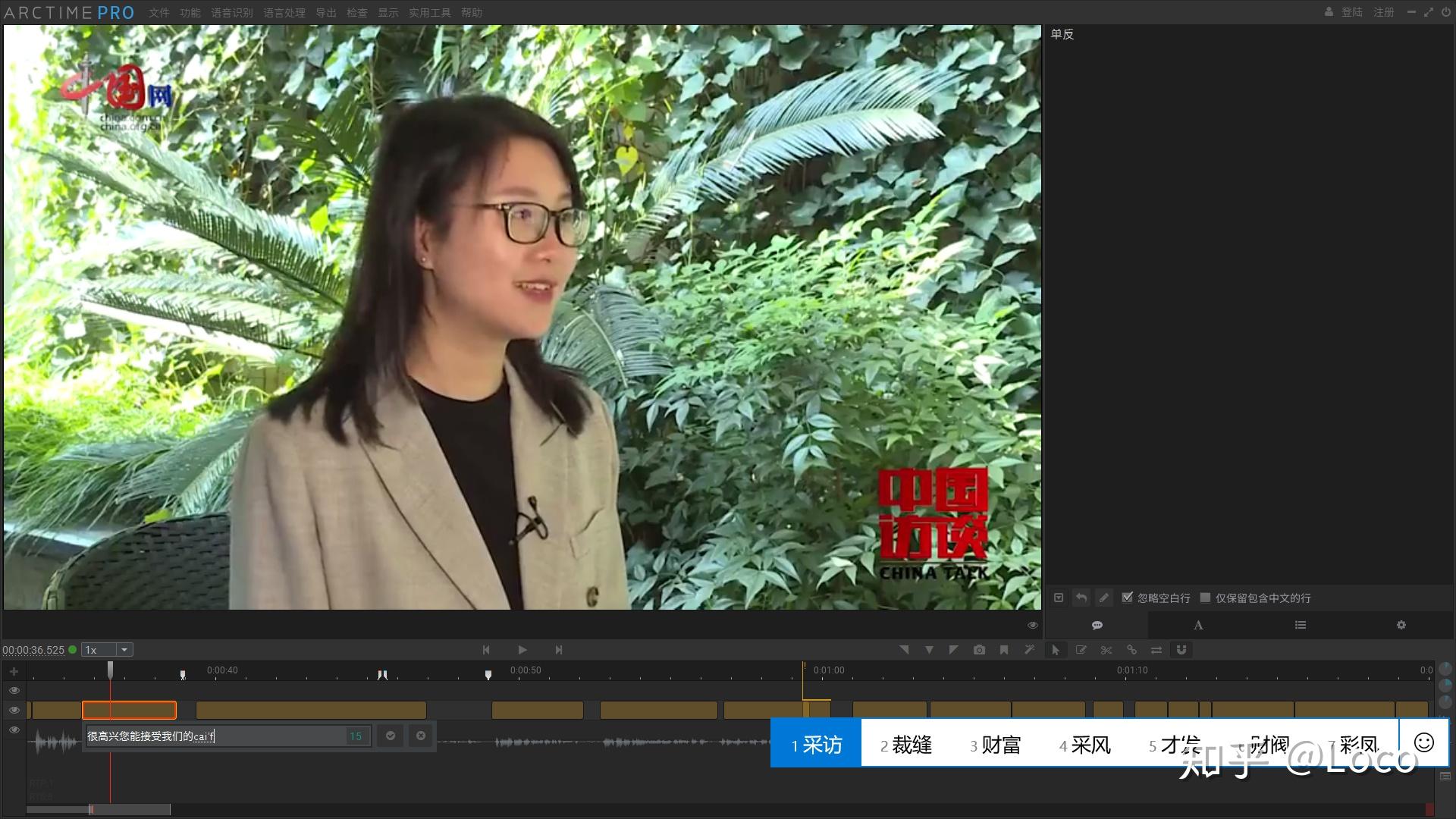Image resolution: width=1456 pixels, height=819 pixels.
Task: Activate the pointer selection tool
Action: (1055, 650)
